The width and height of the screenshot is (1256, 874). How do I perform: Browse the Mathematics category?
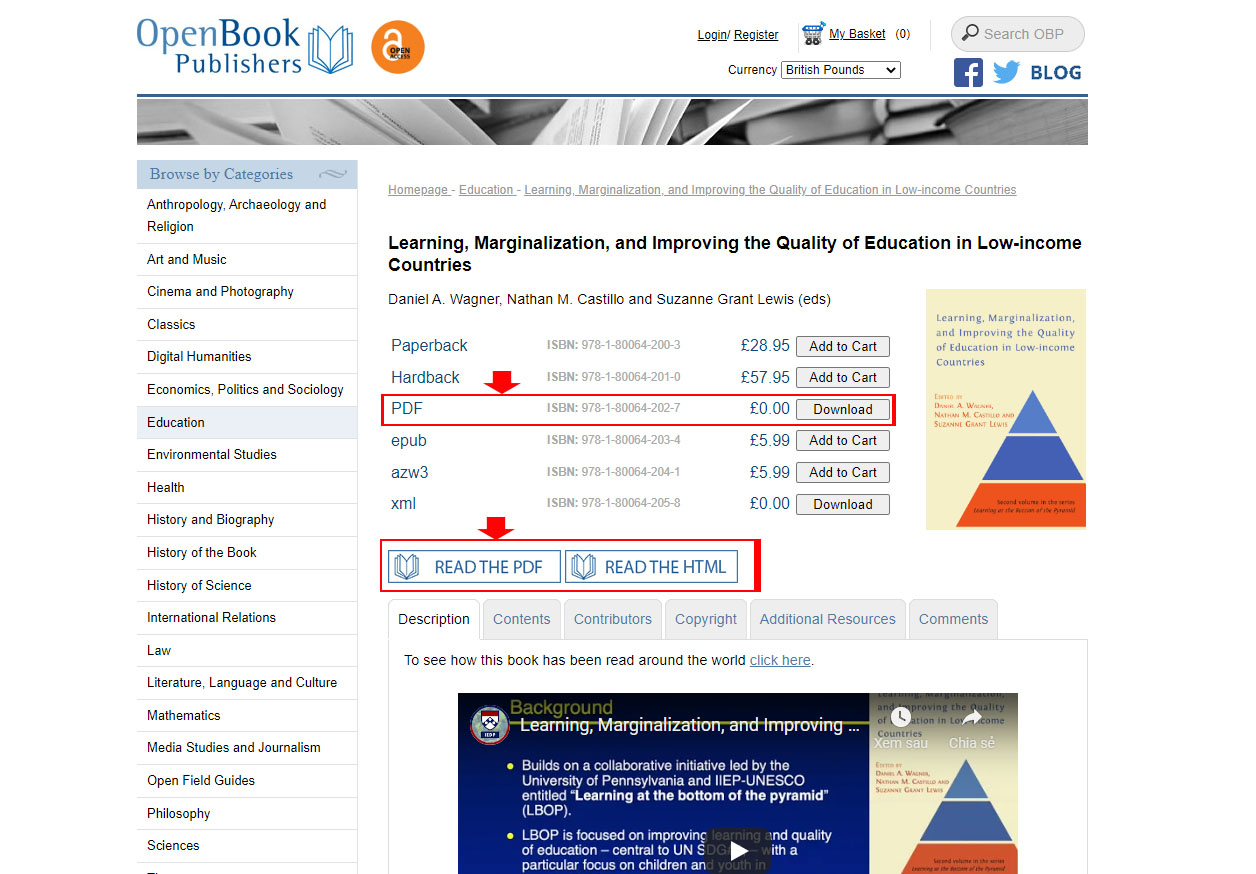(247, 716)
